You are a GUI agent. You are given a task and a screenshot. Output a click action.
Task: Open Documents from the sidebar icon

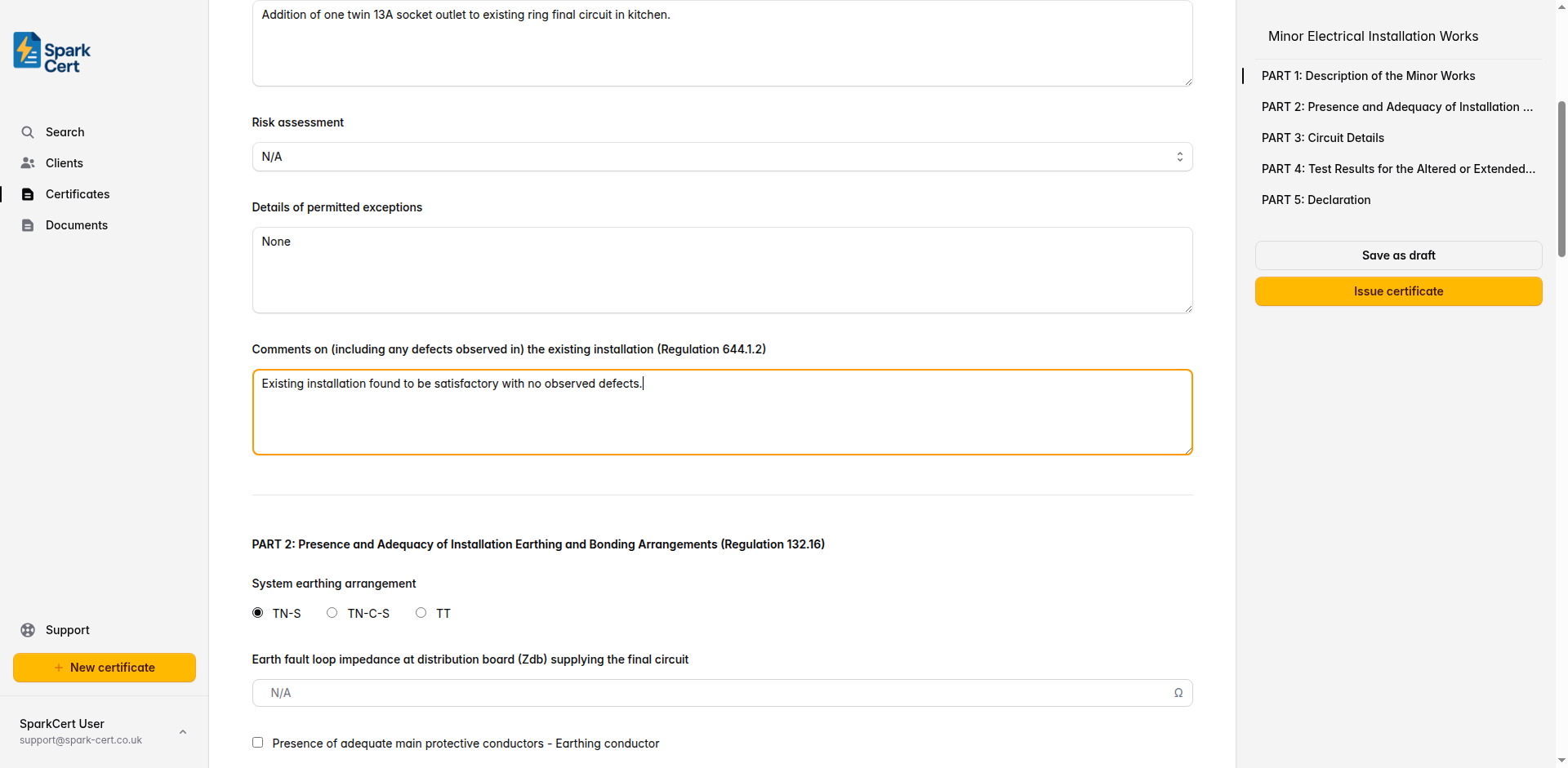(28, 224)
